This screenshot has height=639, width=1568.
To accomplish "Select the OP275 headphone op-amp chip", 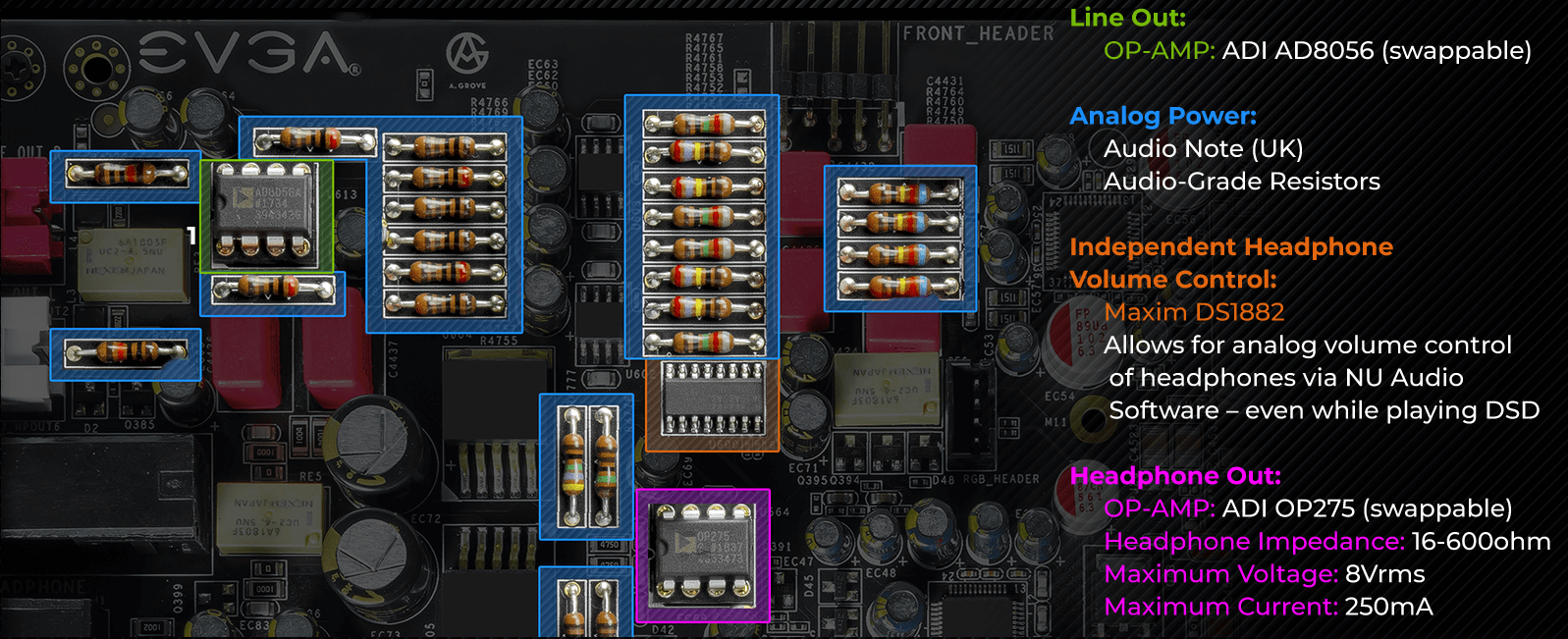I will coord(703,556).
